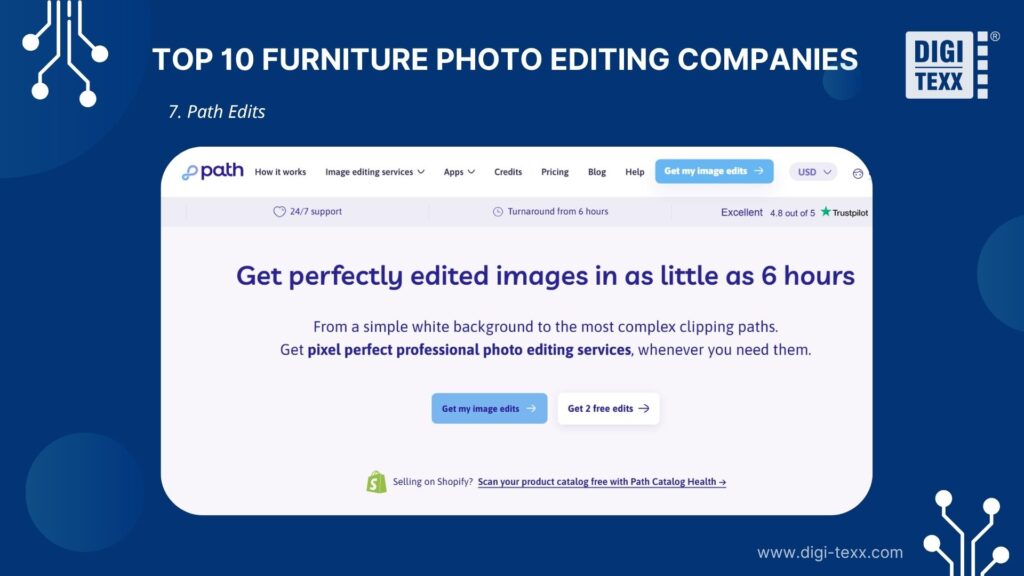Screen dimensions: 1024x576
Task: Open Scan your product catalog free link
Action: click(601, 482)
